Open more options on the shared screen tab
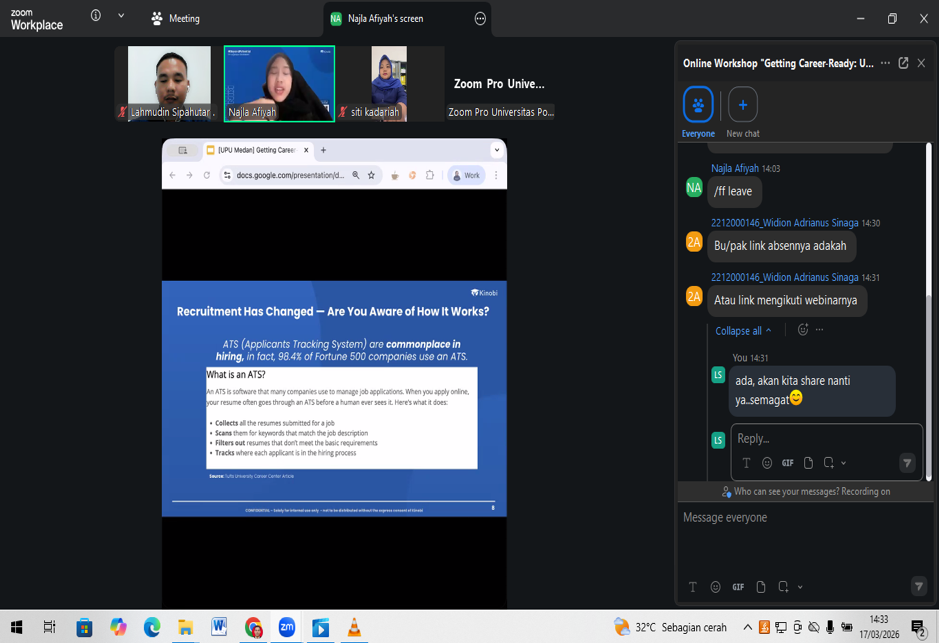The height and width of the screenshot is (643, 939). 480,18
